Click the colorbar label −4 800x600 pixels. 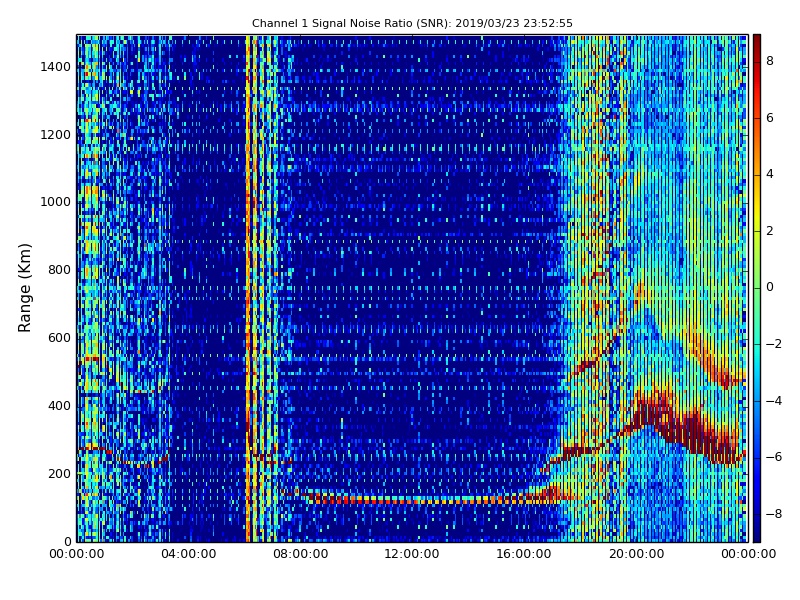point(774,401)
